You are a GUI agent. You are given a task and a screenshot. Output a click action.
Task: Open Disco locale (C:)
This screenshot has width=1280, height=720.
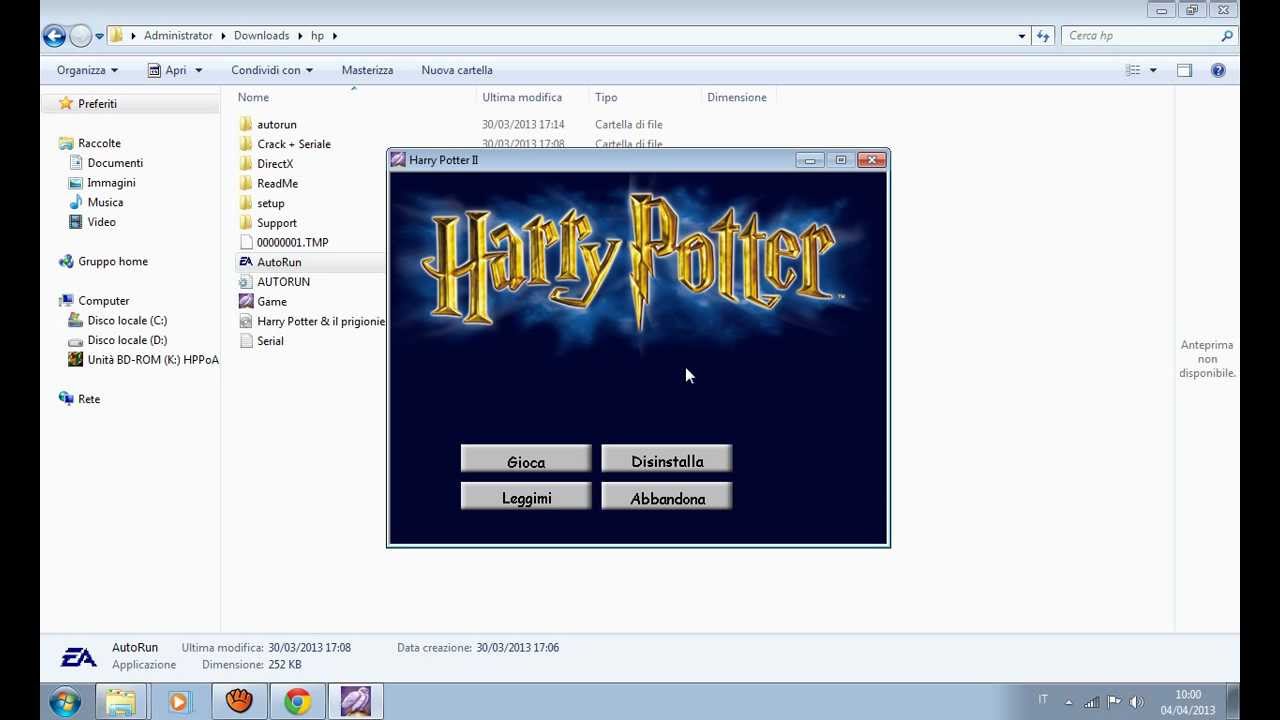[x=127, y=321]
